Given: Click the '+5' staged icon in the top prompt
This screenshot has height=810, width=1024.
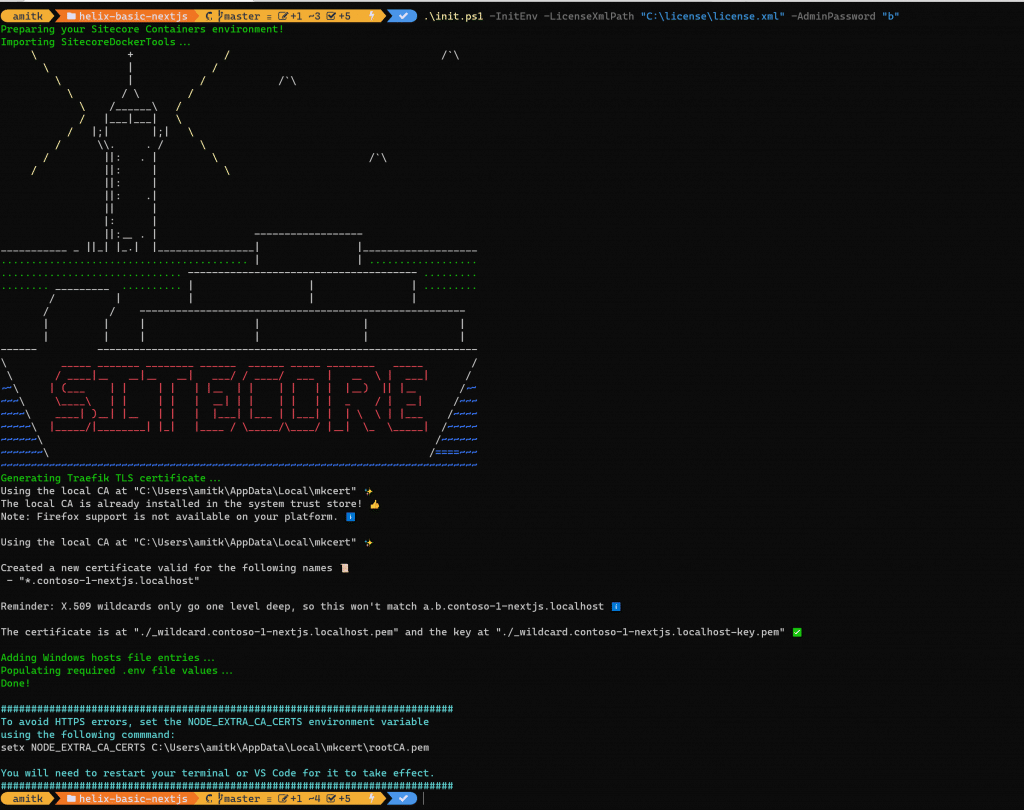Looking at the screenshot, I should (338, 16).
